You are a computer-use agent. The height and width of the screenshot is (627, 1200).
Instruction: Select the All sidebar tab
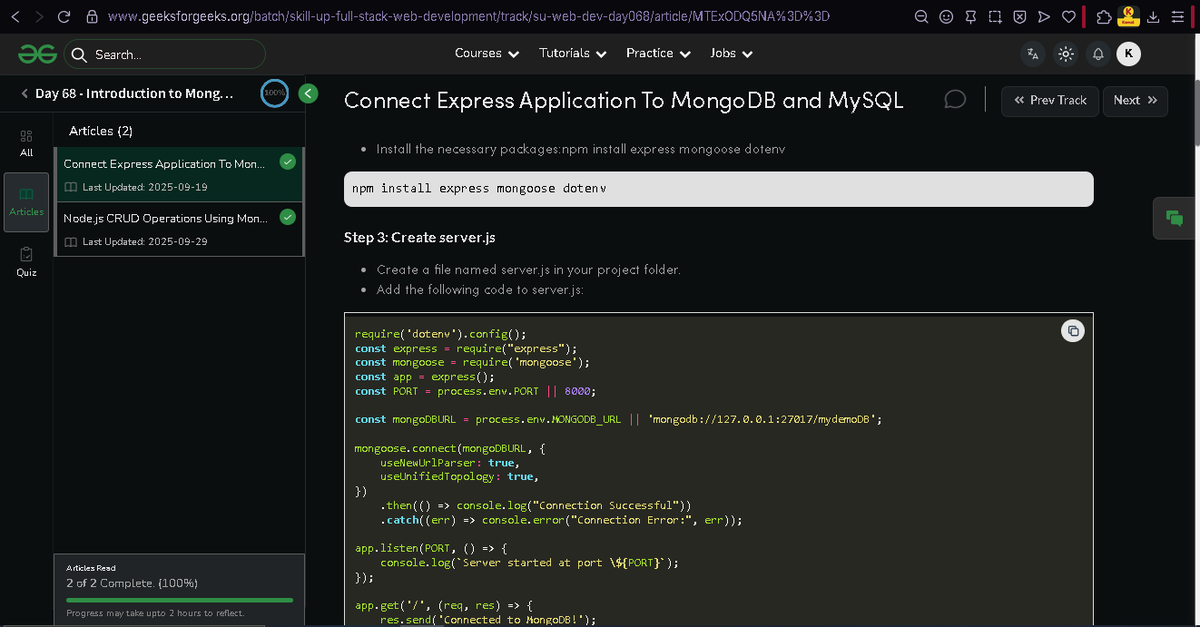point(27,143)
